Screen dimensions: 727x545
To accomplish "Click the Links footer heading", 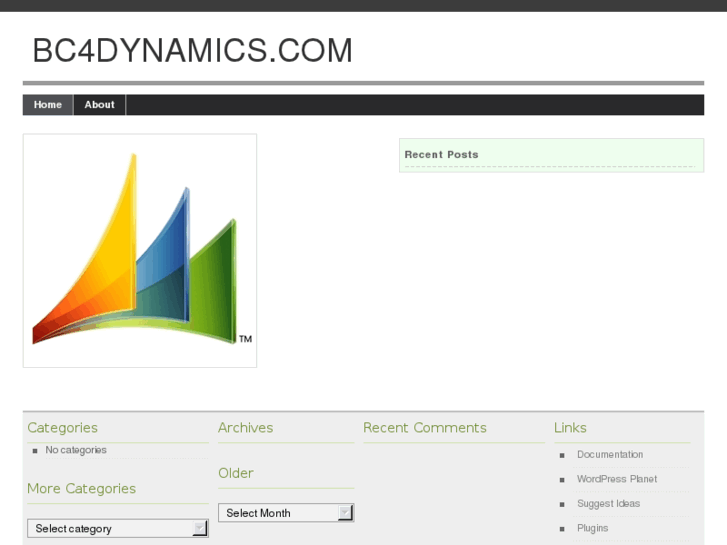I will (x=570, y=428).
